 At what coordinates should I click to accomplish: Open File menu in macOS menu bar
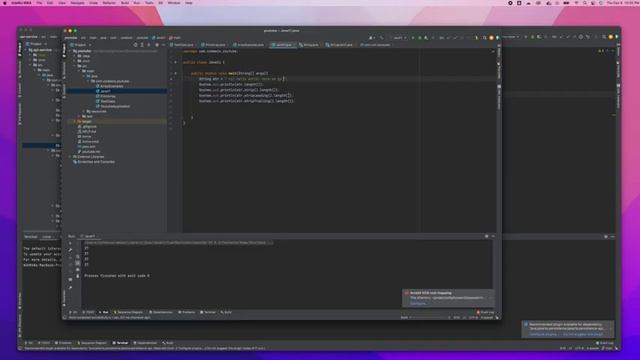39,3
